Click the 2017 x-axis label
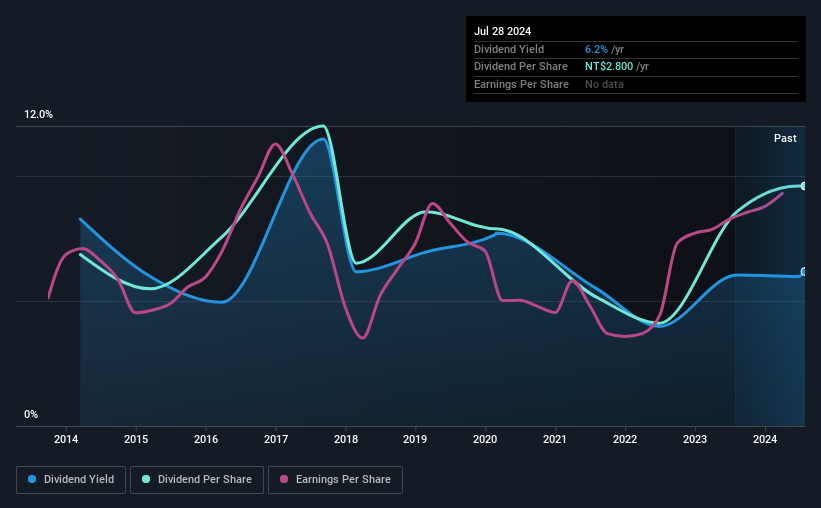 (276, 439)
